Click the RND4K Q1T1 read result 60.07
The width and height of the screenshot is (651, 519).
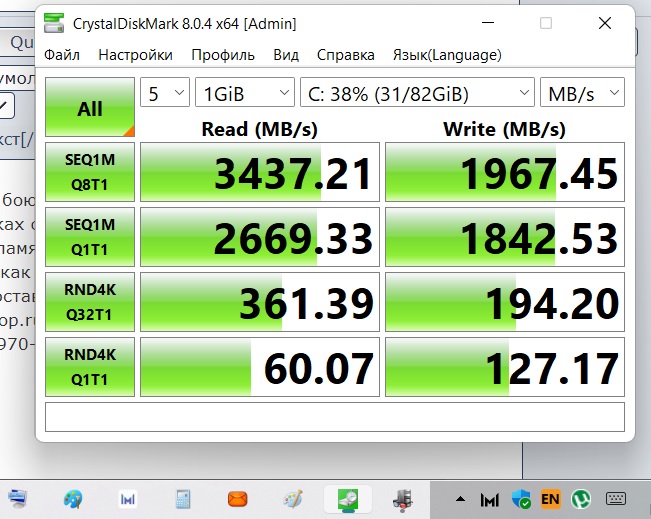260,367
